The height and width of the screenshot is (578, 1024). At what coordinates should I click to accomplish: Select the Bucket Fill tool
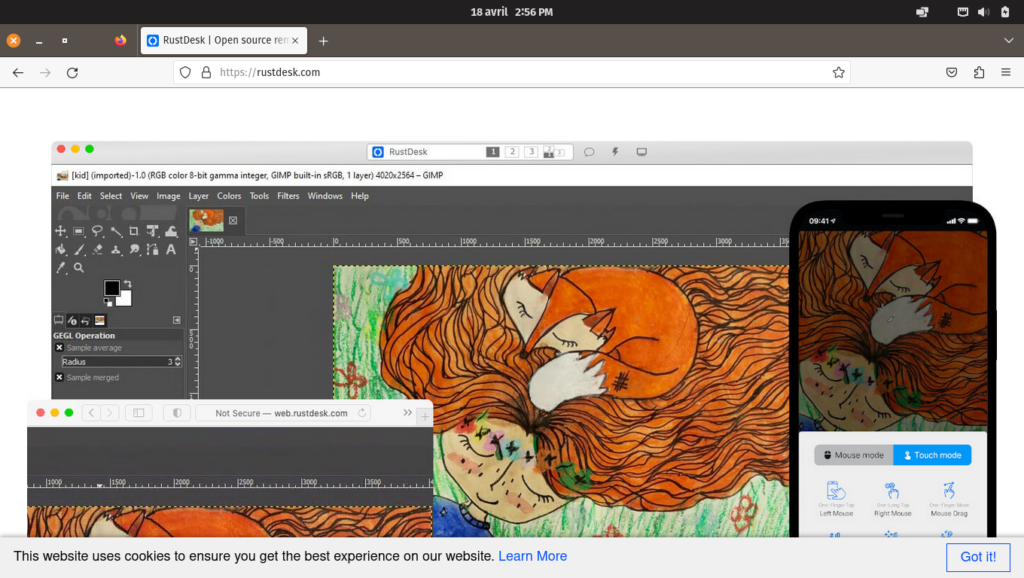click(x=60, y=249)
